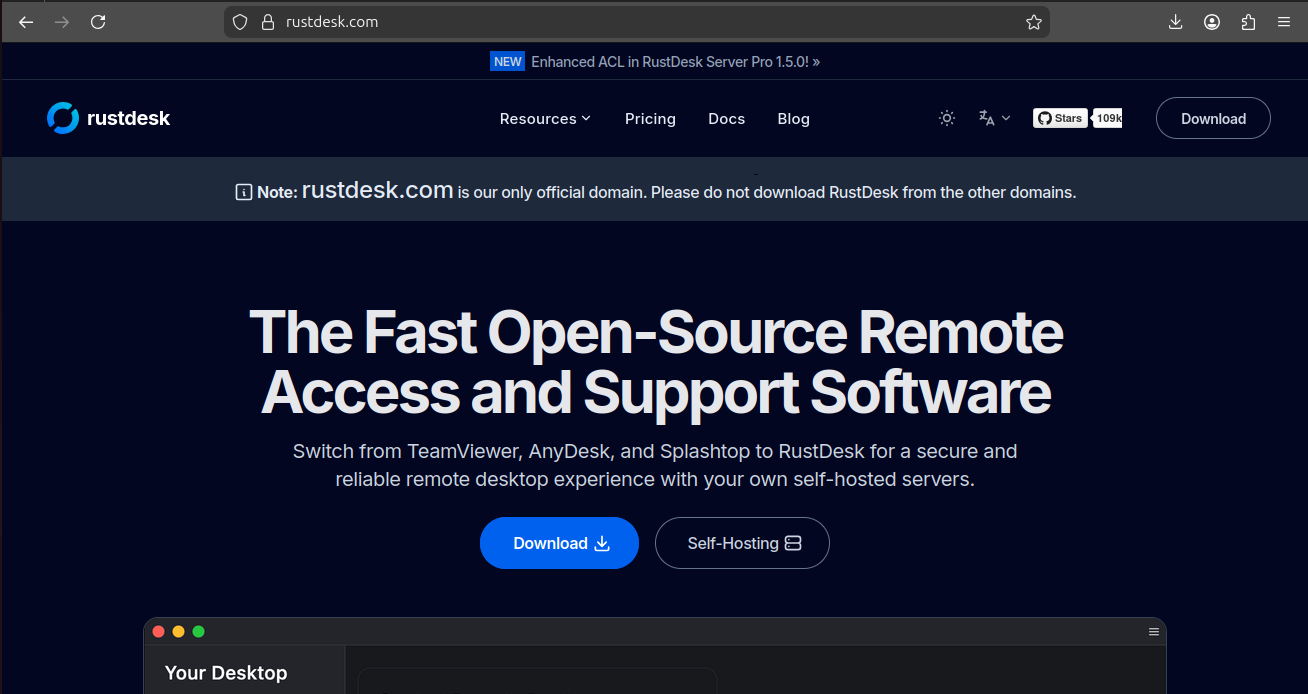Expand the Resources menu
Screen dimensions: 1308x694
[x=545, y=119]
